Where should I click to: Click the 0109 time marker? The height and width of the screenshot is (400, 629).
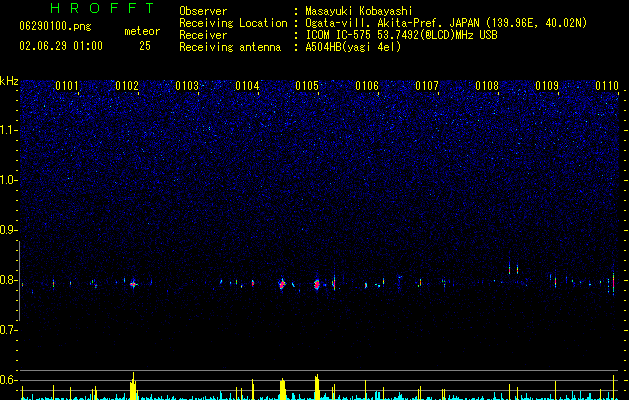(547, 86)
